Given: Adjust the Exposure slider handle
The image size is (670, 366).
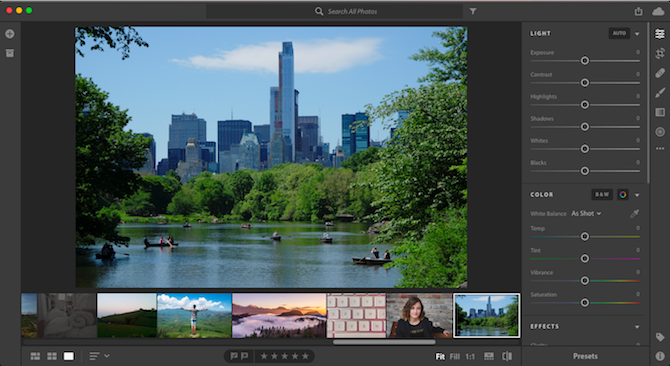Looking at the screenshot, I should tap(585, 61).
